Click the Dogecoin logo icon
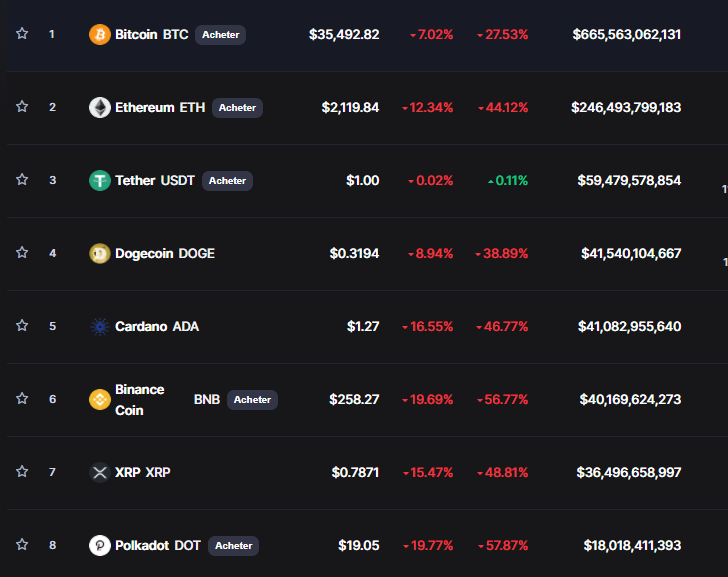This screenshot has height=577, width=728. pos(99,253)
